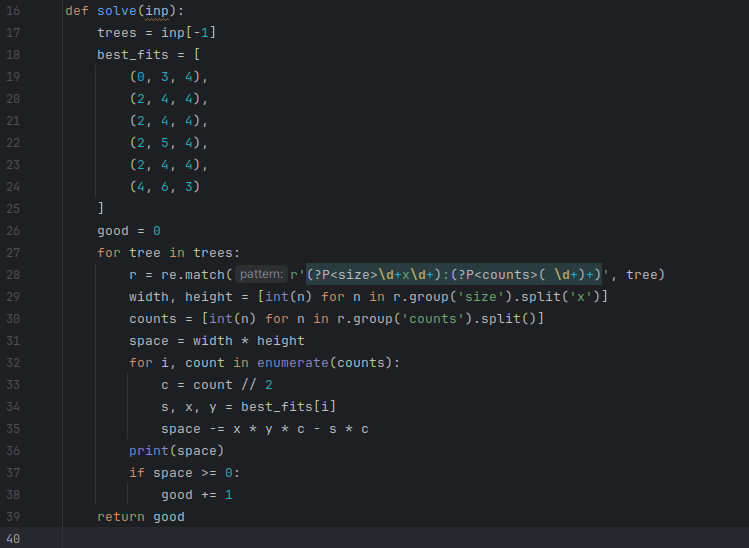Screen dimensions: 749x548
Task: Click 'space = width * height' line
Action: [x=216, y=341]
